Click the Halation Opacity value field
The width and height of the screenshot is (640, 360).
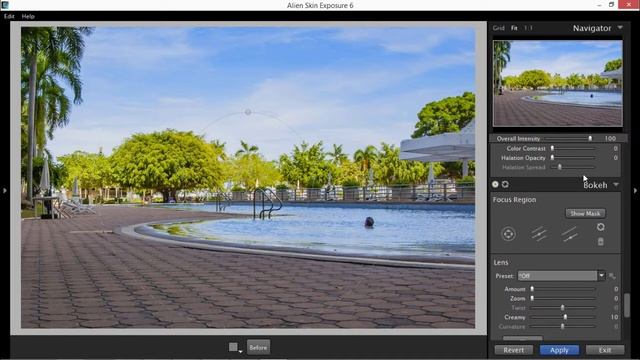click(x=615, y=158)
